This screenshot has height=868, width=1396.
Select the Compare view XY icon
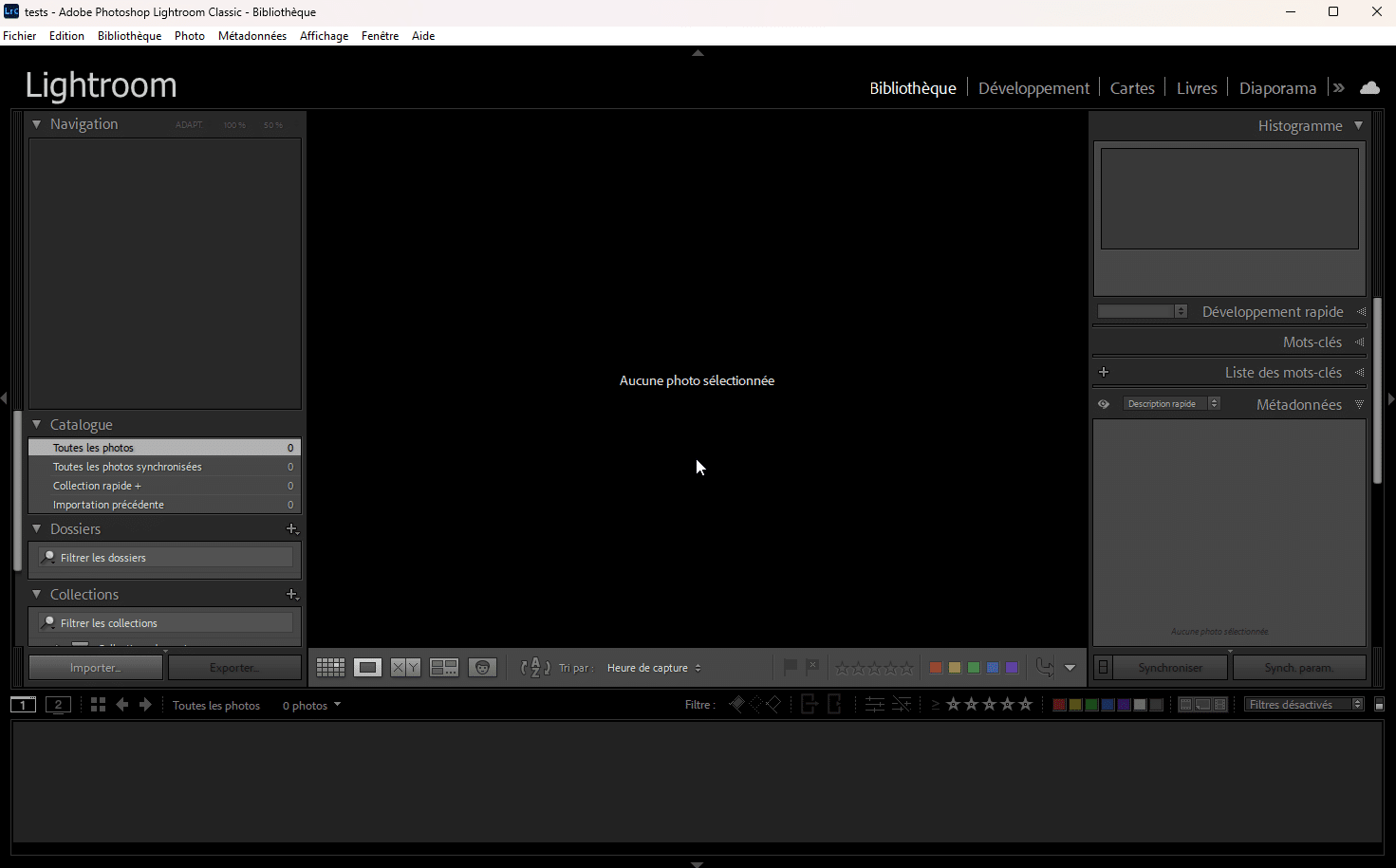(x=405, y=668)
